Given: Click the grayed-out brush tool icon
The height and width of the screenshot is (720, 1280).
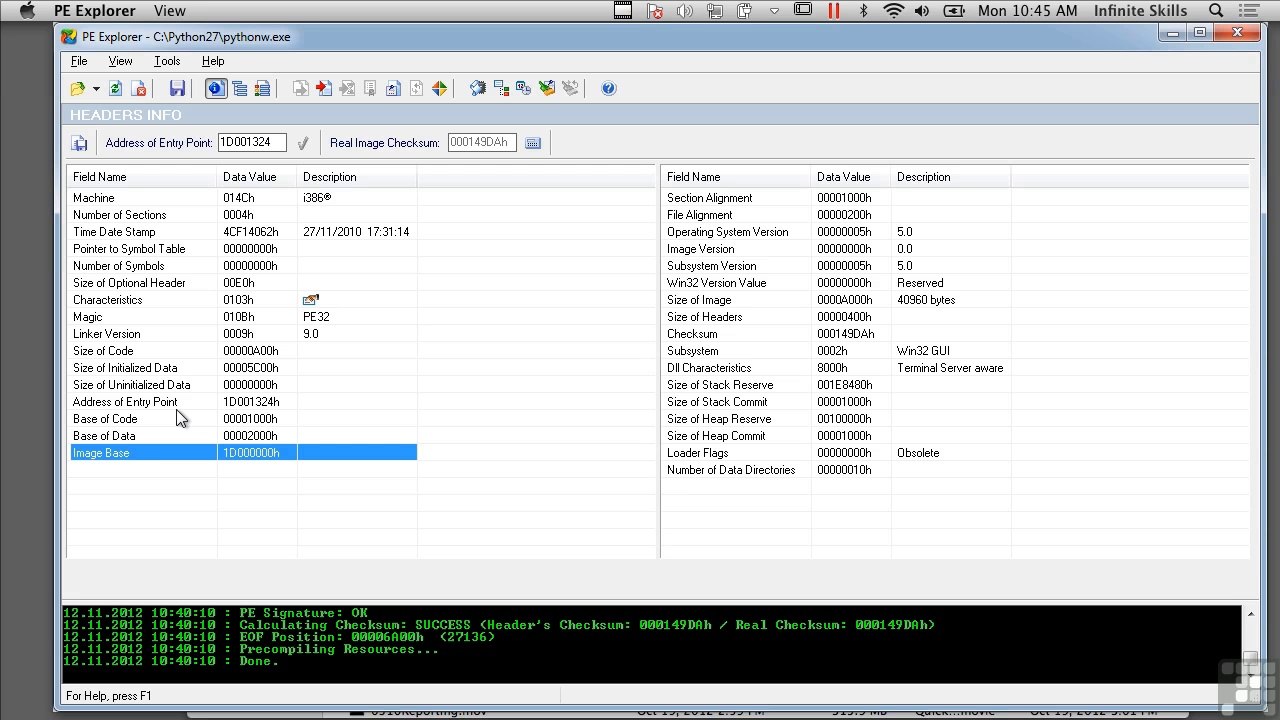Looking at the screenshot, I should (x=570, y=89).
